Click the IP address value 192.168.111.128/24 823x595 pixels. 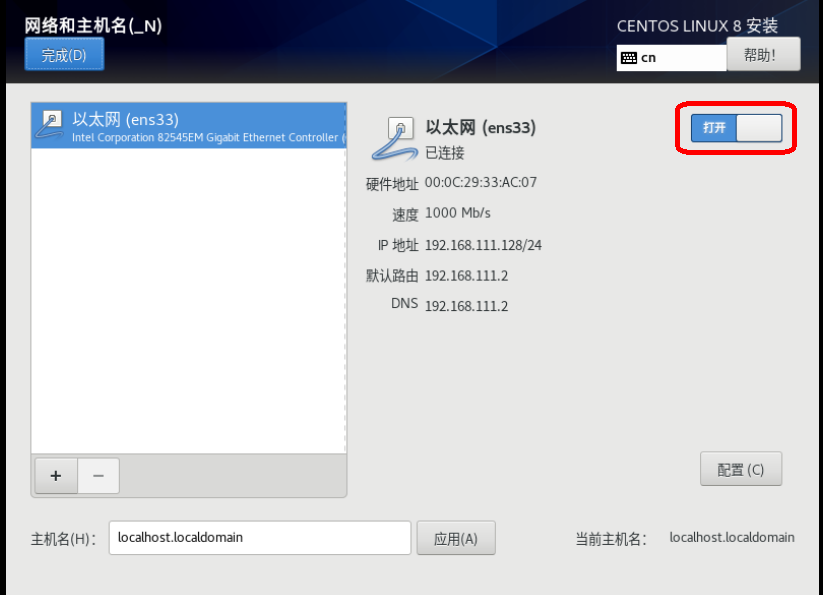[483, 245]
